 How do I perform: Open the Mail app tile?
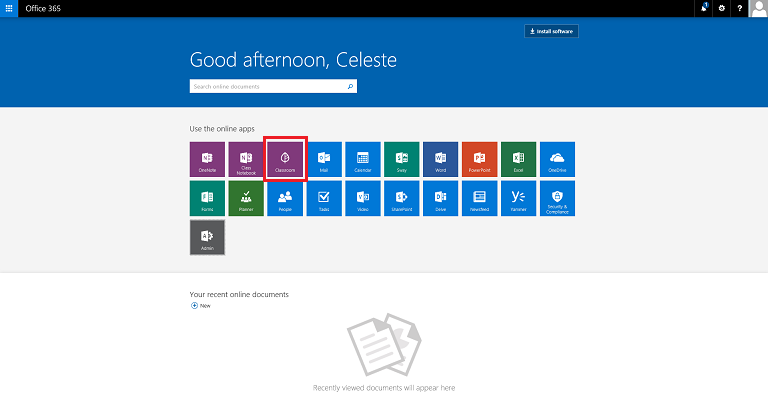[324, 159]
